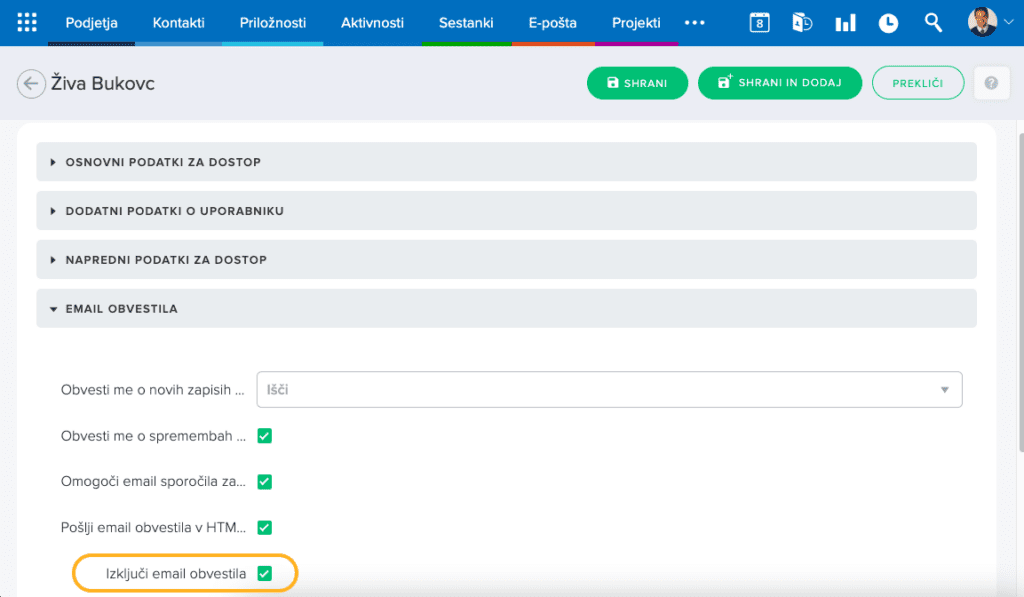Toggle the 'Obvesti me o spremembah' checkbox
This screenshot has height=597, width=1024.
pyautogui.click(x=265, y=436)
